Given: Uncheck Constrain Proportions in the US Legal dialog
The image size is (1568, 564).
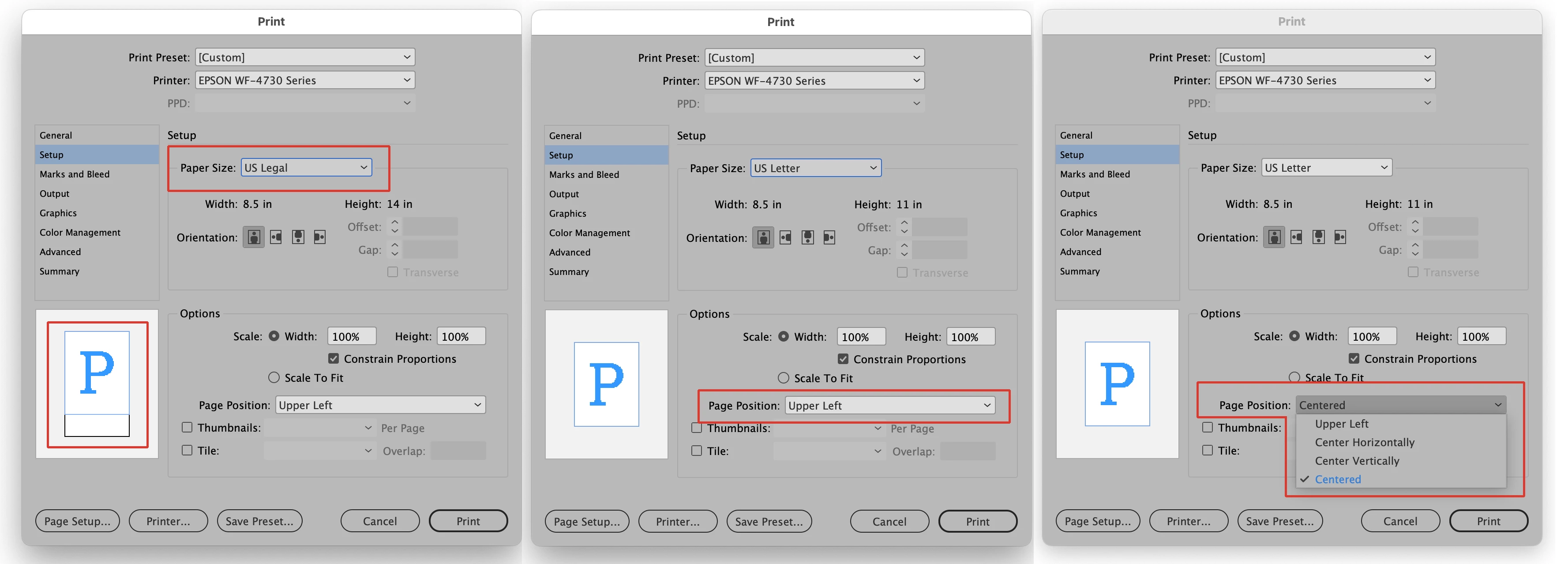Looking at the screenshot, I should click(334, 359).
